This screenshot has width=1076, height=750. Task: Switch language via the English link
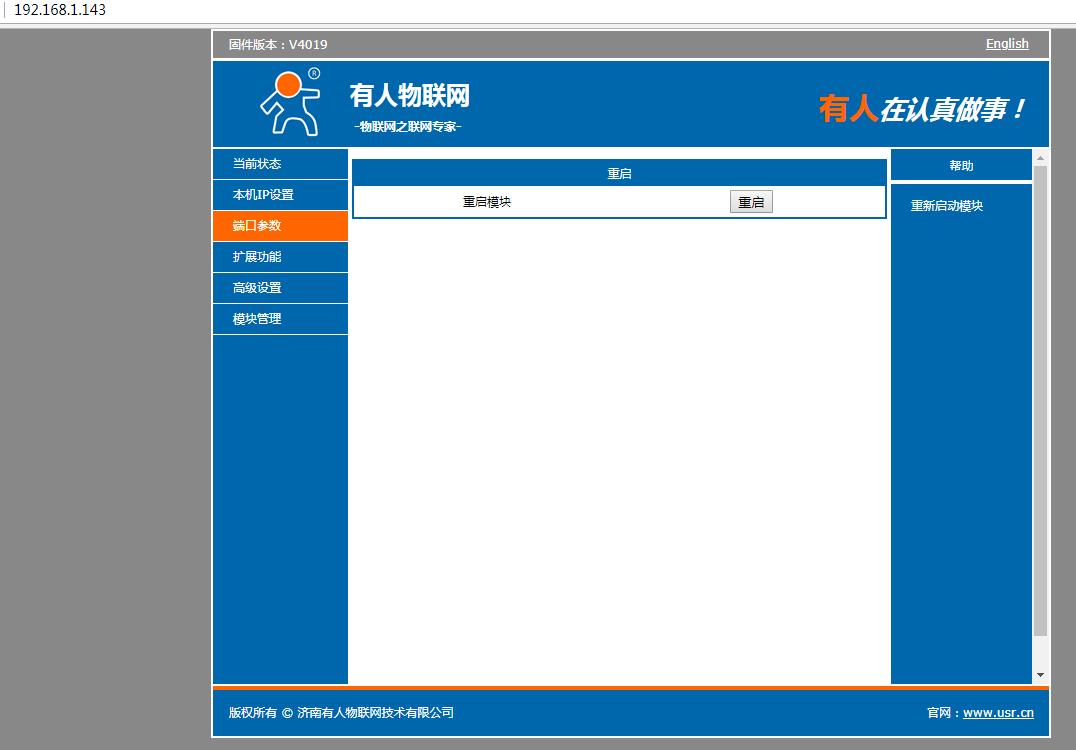pyautogui.click(x=1006, y=44)
